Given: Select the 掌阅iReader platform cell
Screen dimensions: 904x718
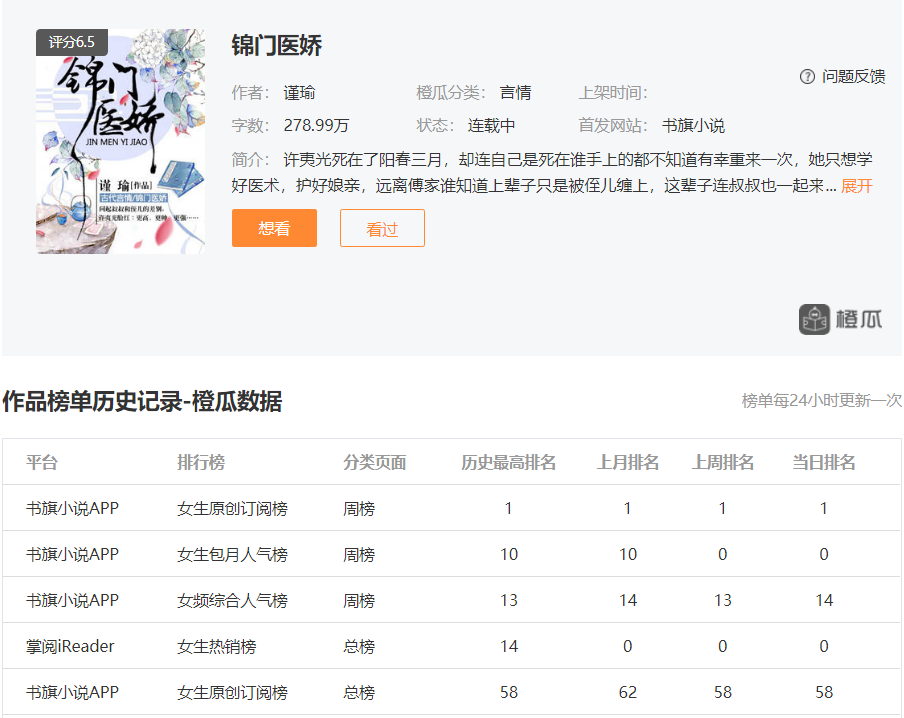Looking at the screenshot, I should click(70, 646).
